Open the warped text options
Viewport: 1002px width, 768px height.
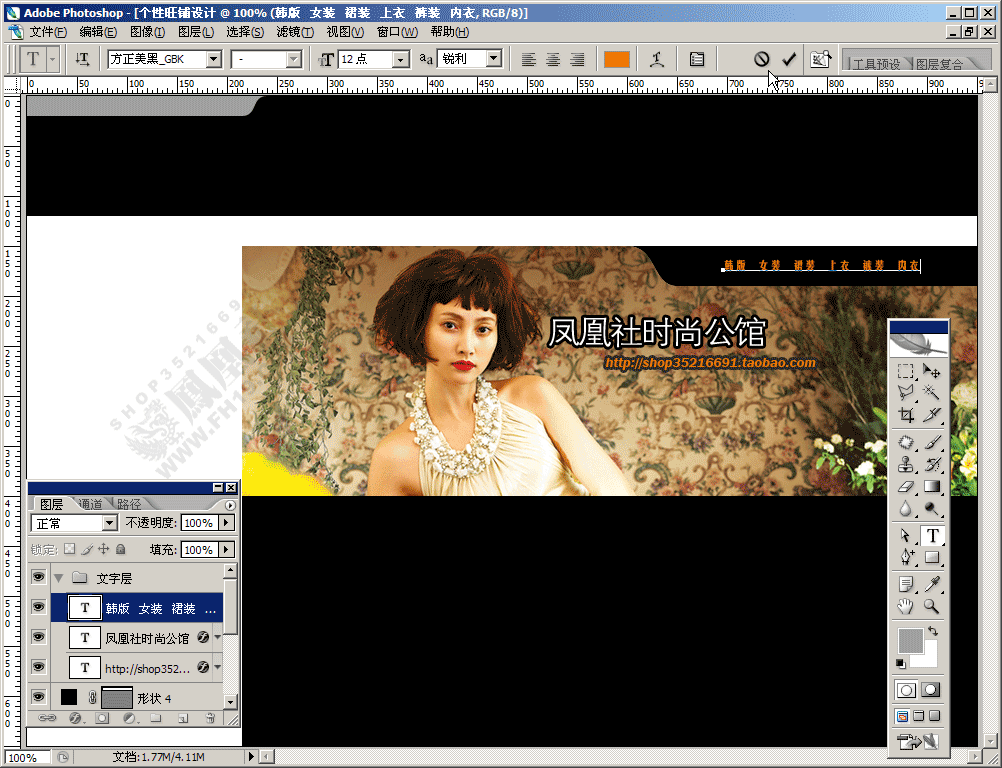click(657, 59)
